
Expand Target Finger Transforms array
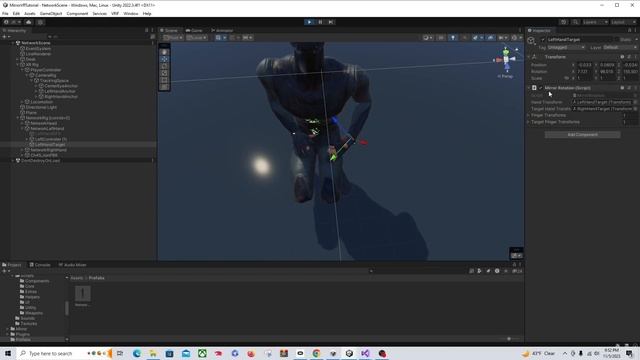528,122
